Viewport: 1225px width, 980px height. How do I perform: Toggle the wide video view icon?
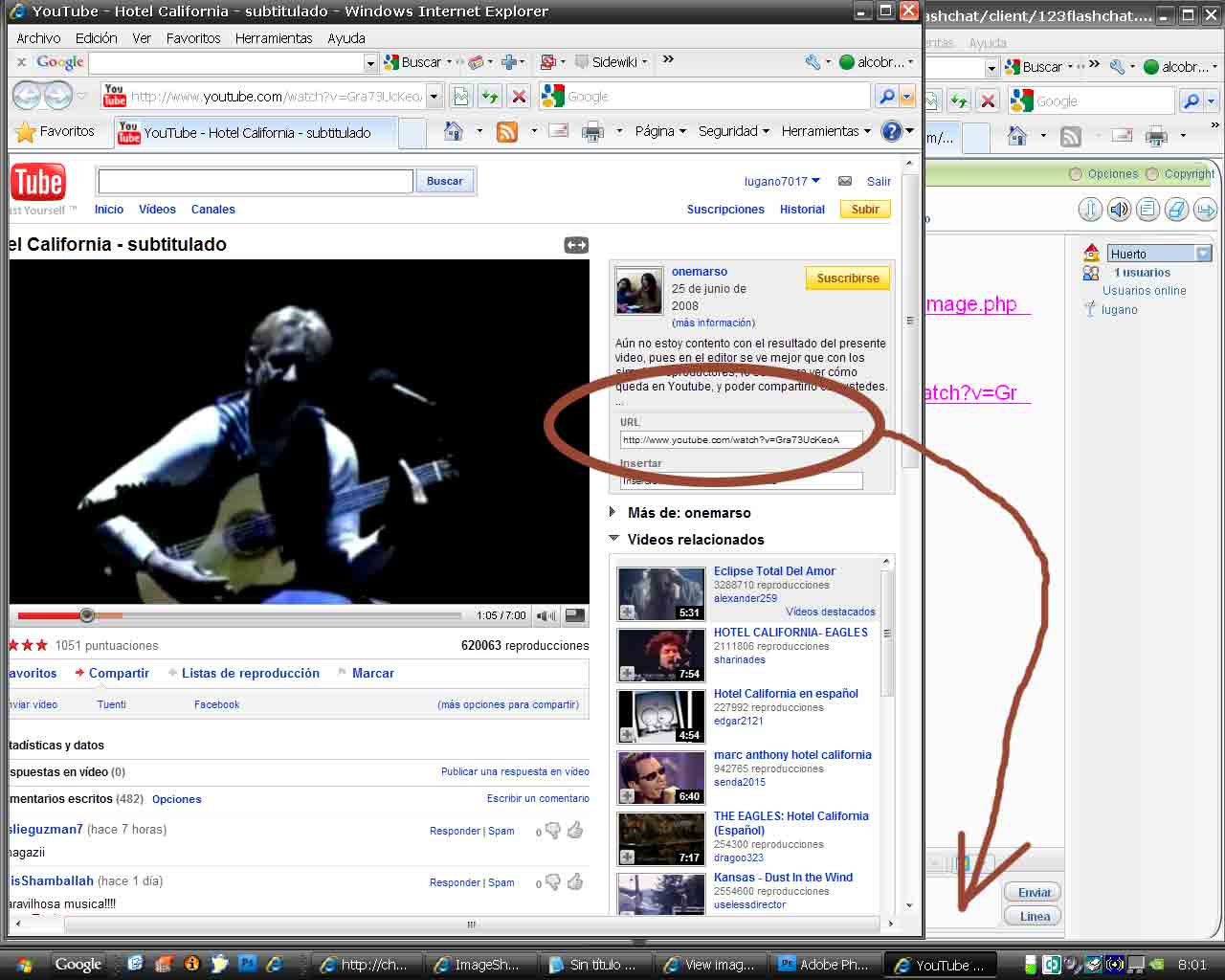[x=576, y=245]
